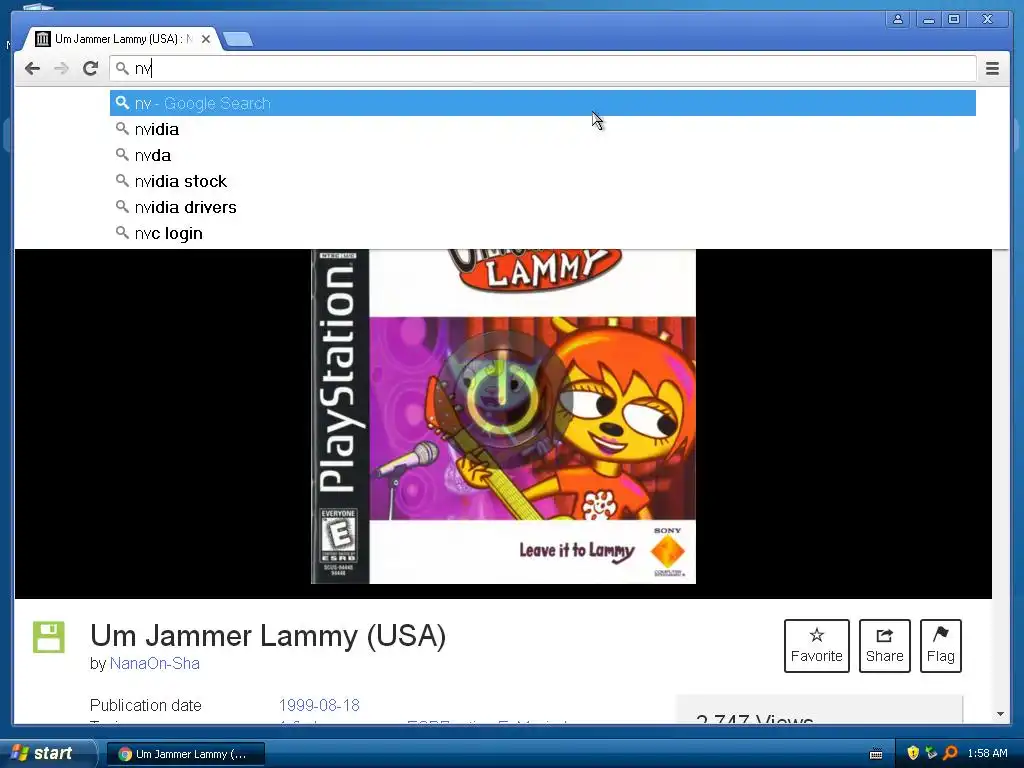Click the security shield tray icon
This screenshot has width=1024, height=768.
tap(913, 754)
